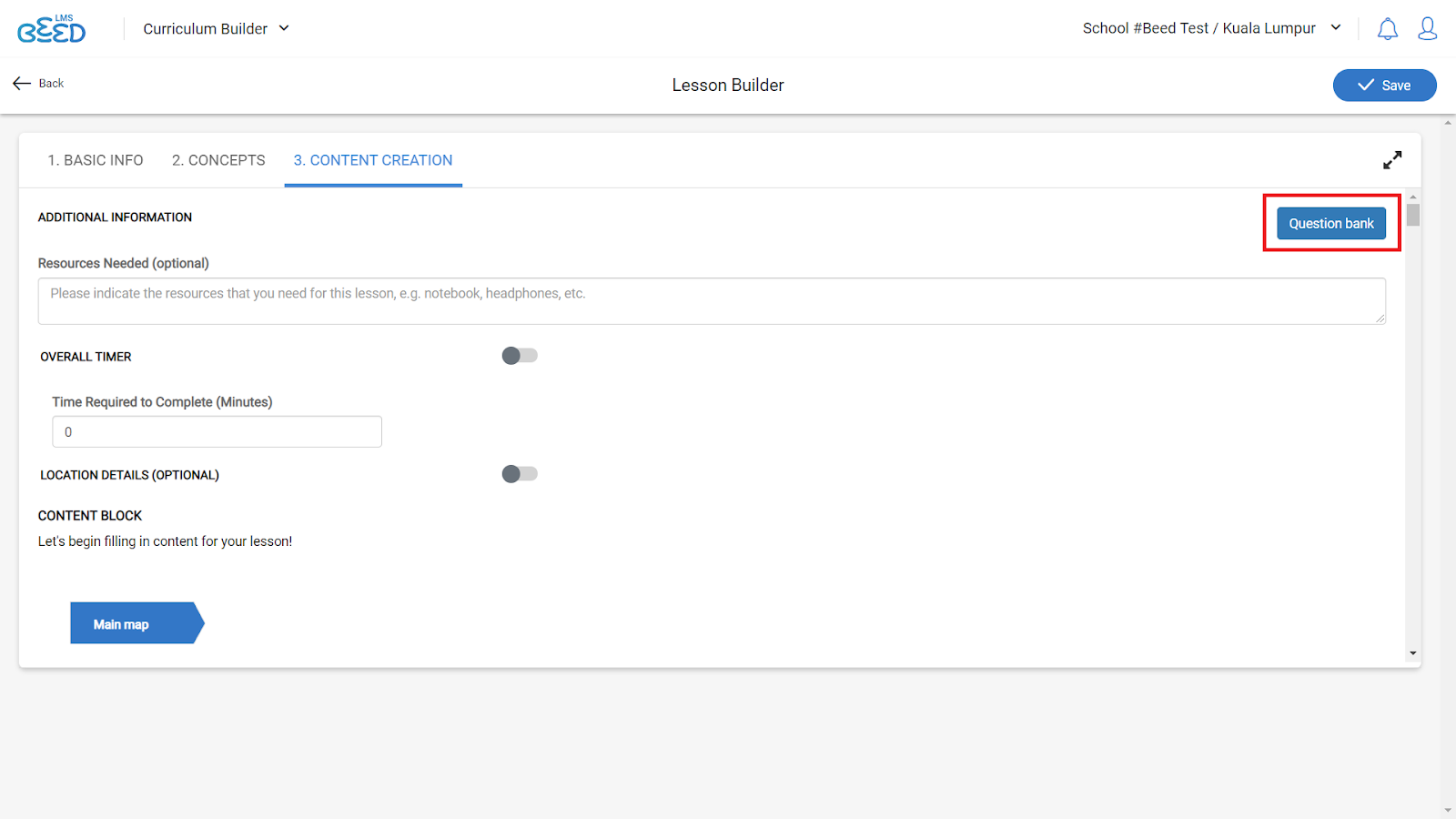1456x819 pixels.
Task: Open the user profile icon
Action: click(1427, 29)
